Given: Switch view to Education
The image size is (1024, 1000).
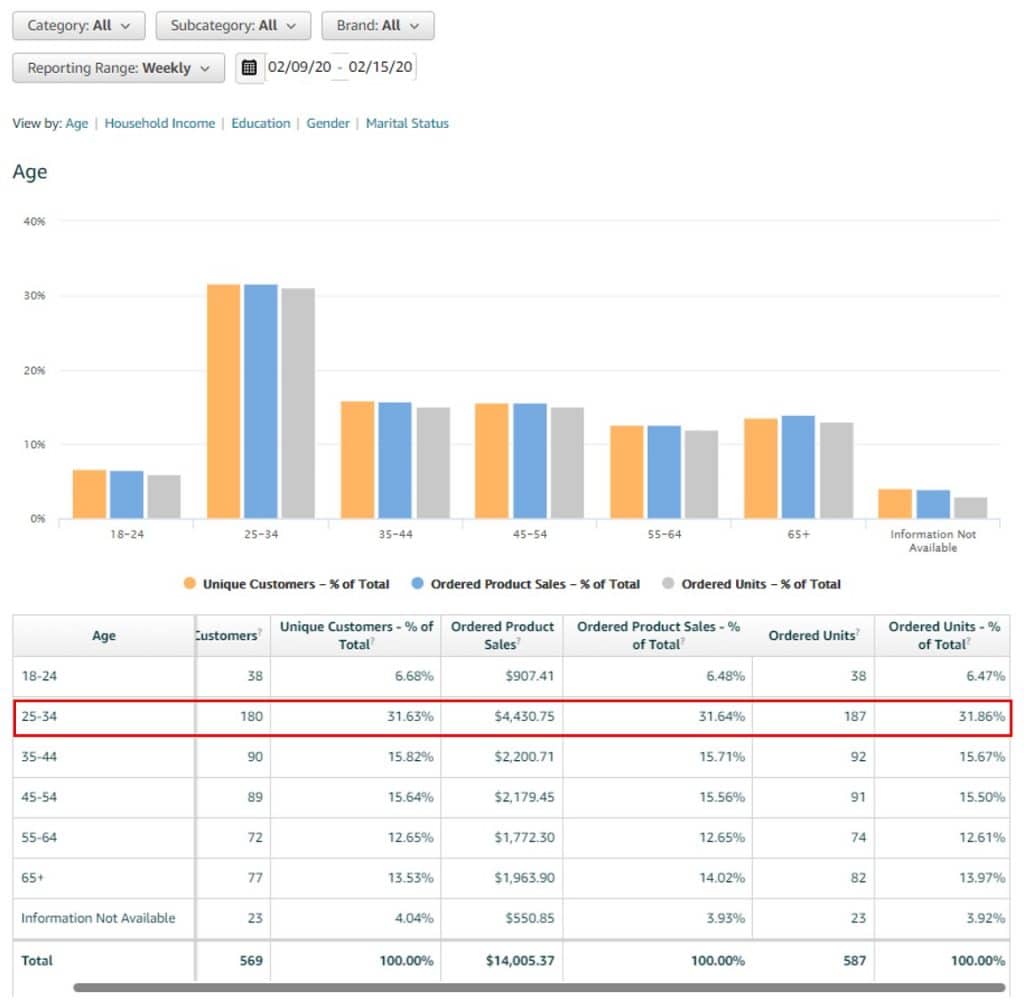Looking at the screenshot, I should (x=261, y=123).
